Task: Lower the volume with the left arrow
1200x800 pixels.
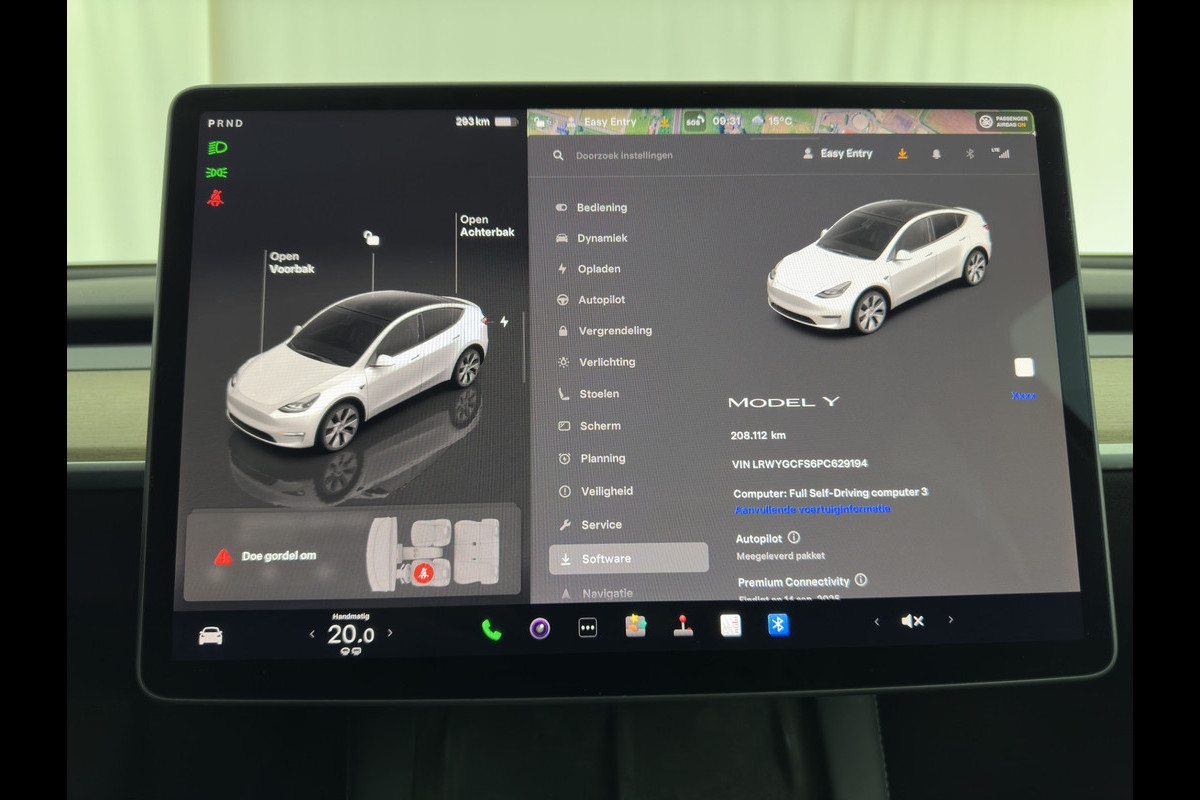Action: (x=877, y=621)
